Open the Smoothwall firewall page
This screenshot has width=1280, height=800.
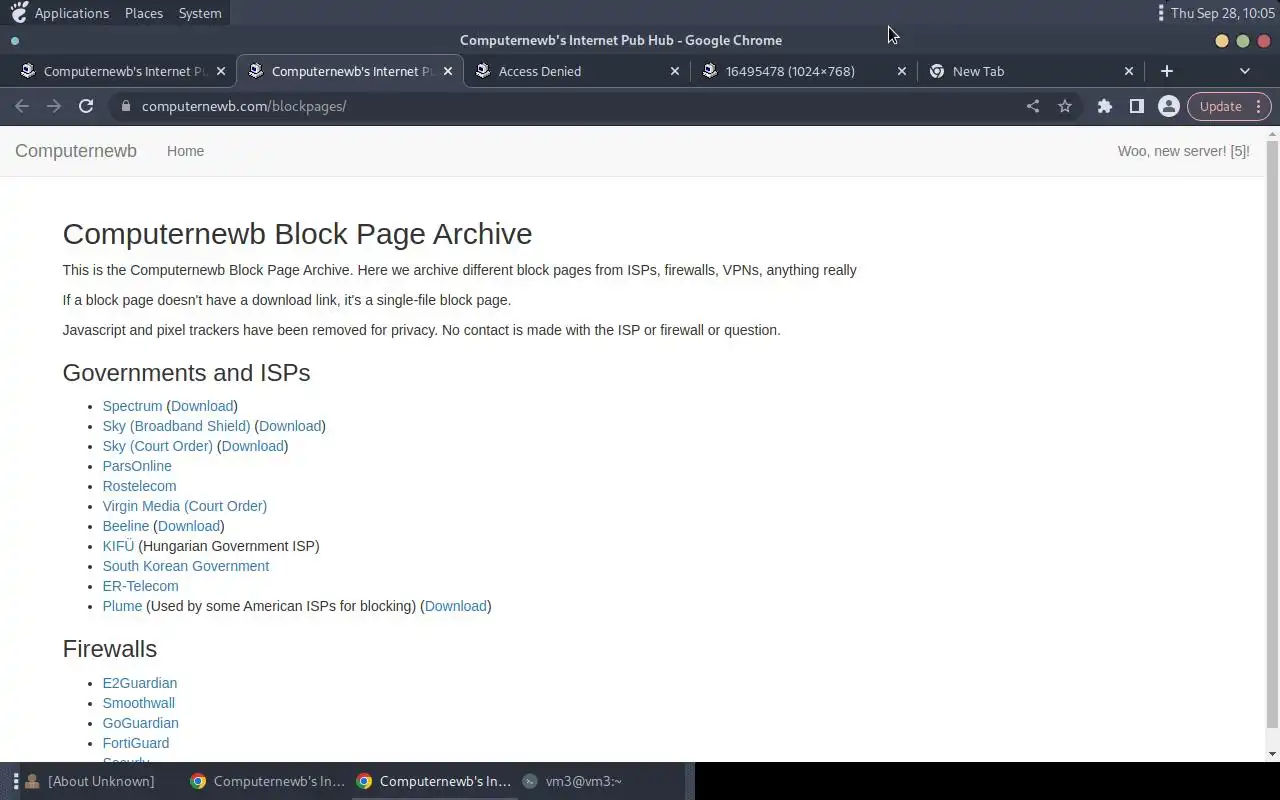(138, 703)
